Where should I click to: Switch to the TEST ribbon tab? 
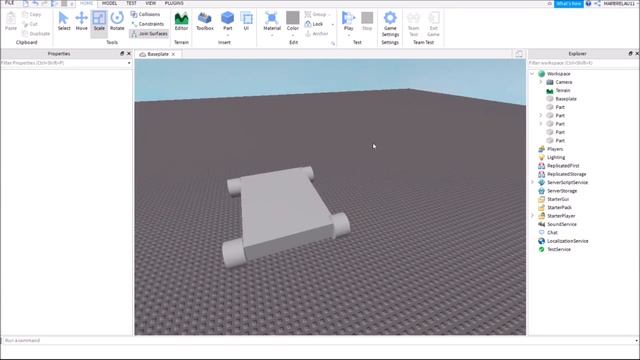click(131, 3)
